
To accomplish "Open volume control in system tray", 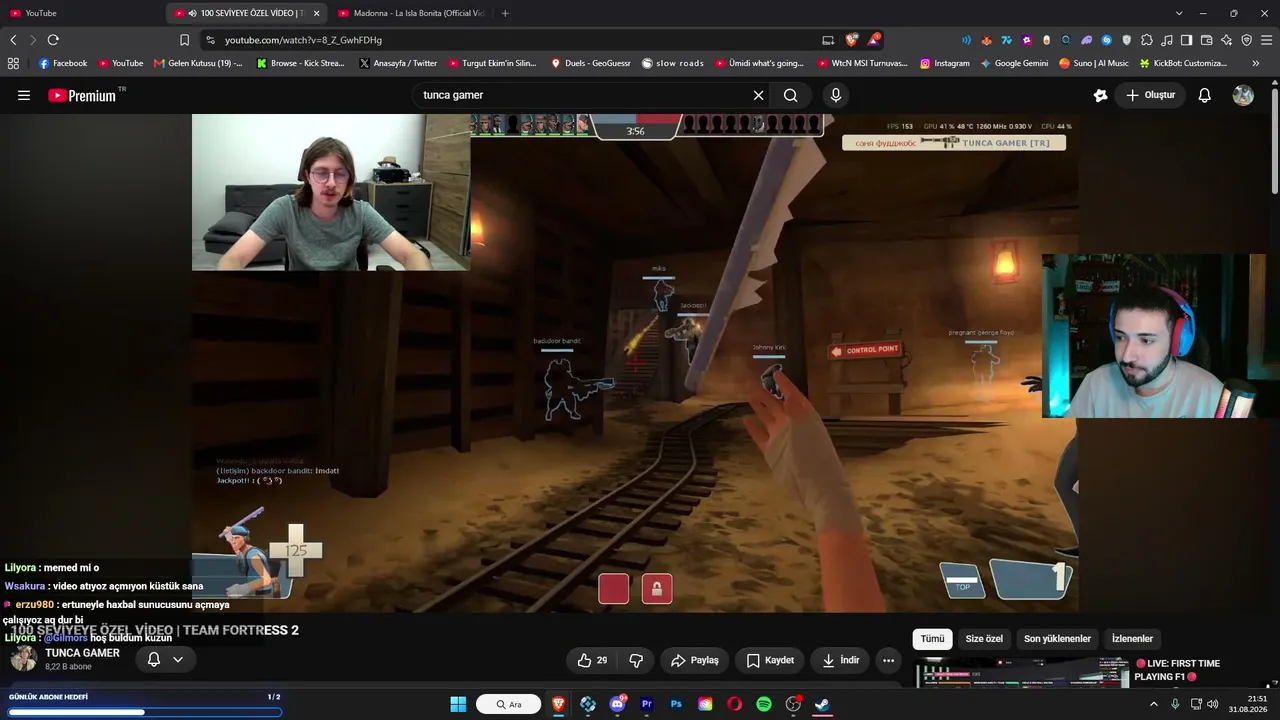I will pyautogui.click(x=1213, y=704).
